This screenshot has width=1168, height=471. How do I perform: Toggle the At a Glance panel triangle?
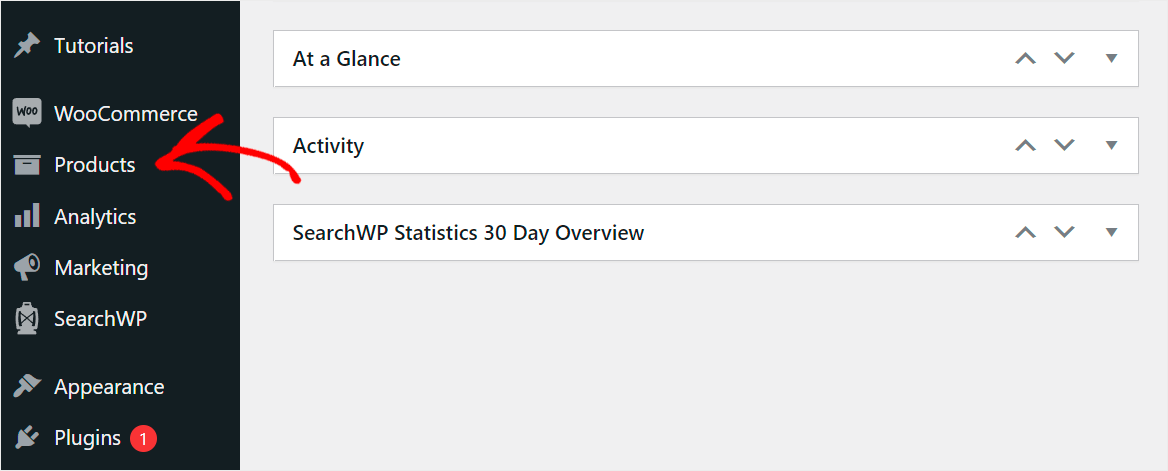[x=1111, y=58]
